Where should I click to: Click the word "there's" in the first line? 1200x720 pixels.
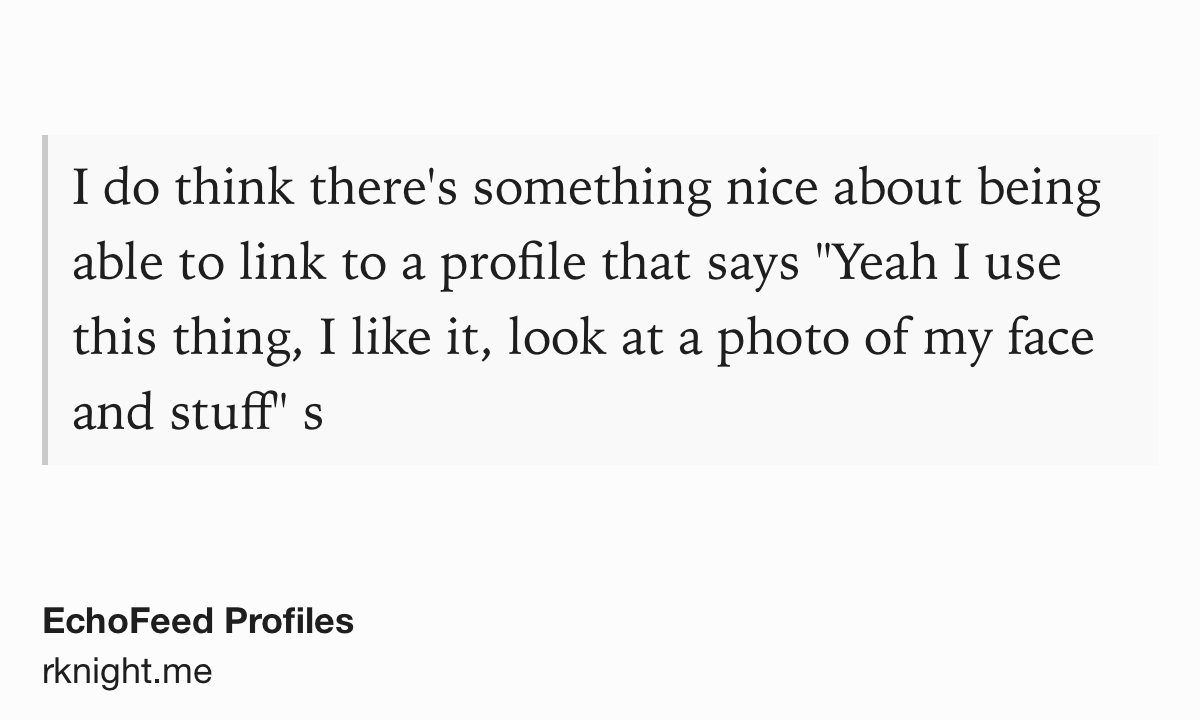point(385,189)
